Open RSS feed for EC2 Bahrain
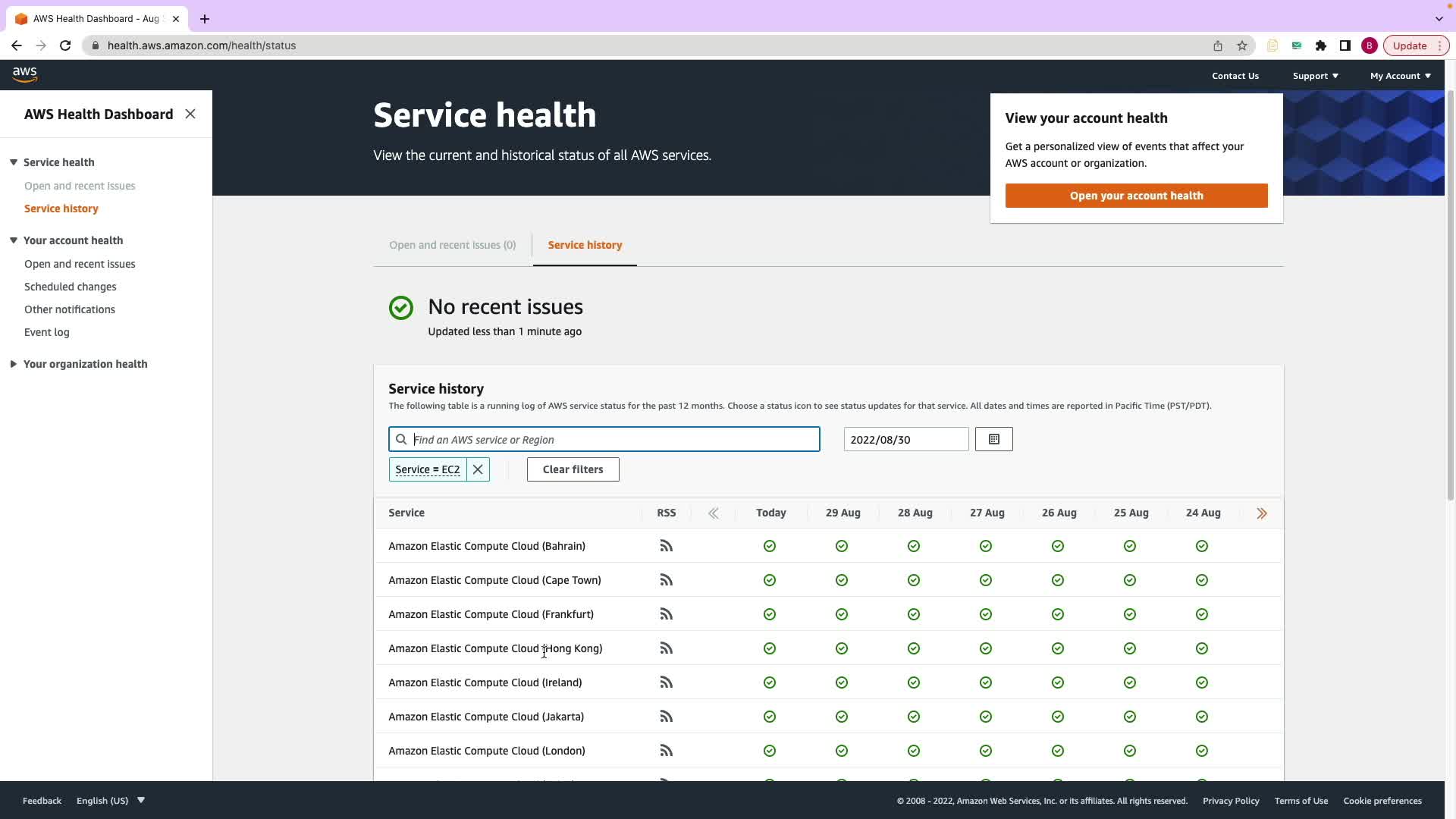Image resolution: width=1456 pixels, height=819 pixels. [x=666, y=546]
